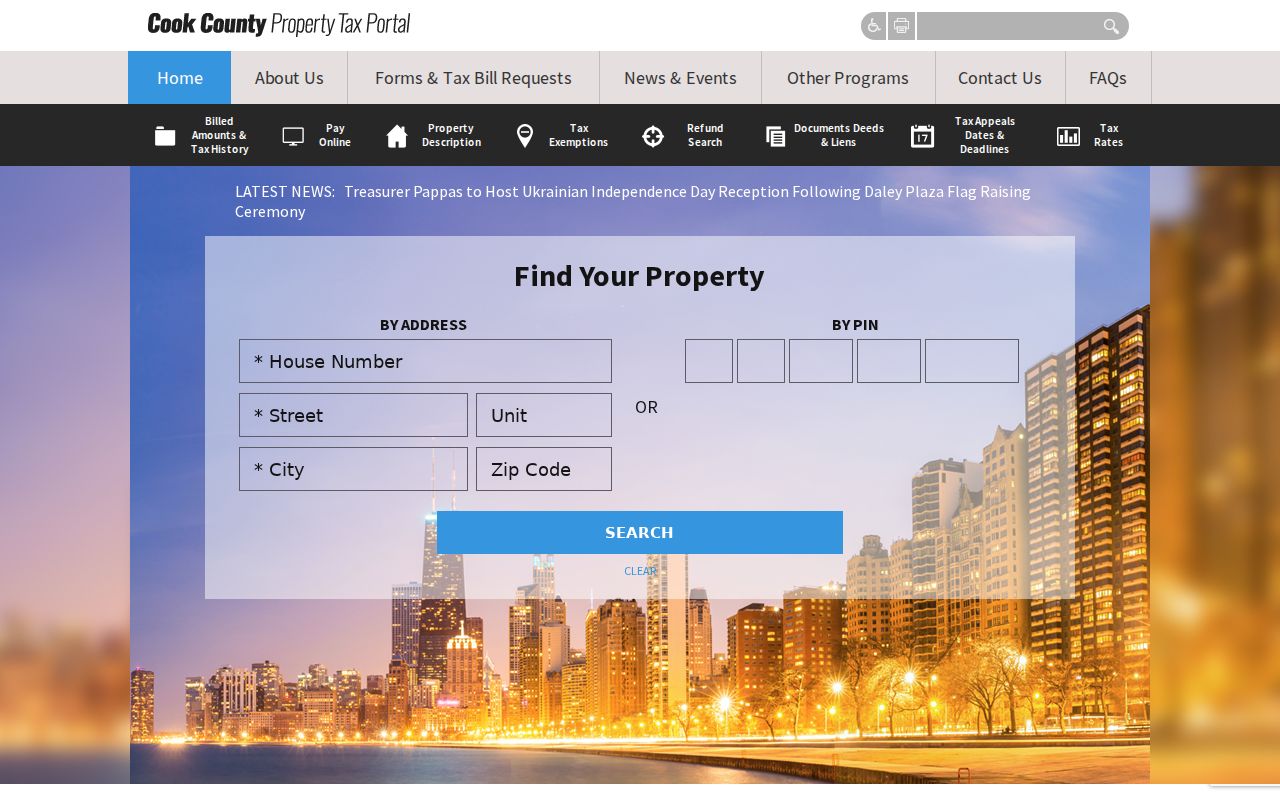This screenshot has height=800, width=1280.
Task: Navigate to the FAQs page
Action: point(1108,78)
